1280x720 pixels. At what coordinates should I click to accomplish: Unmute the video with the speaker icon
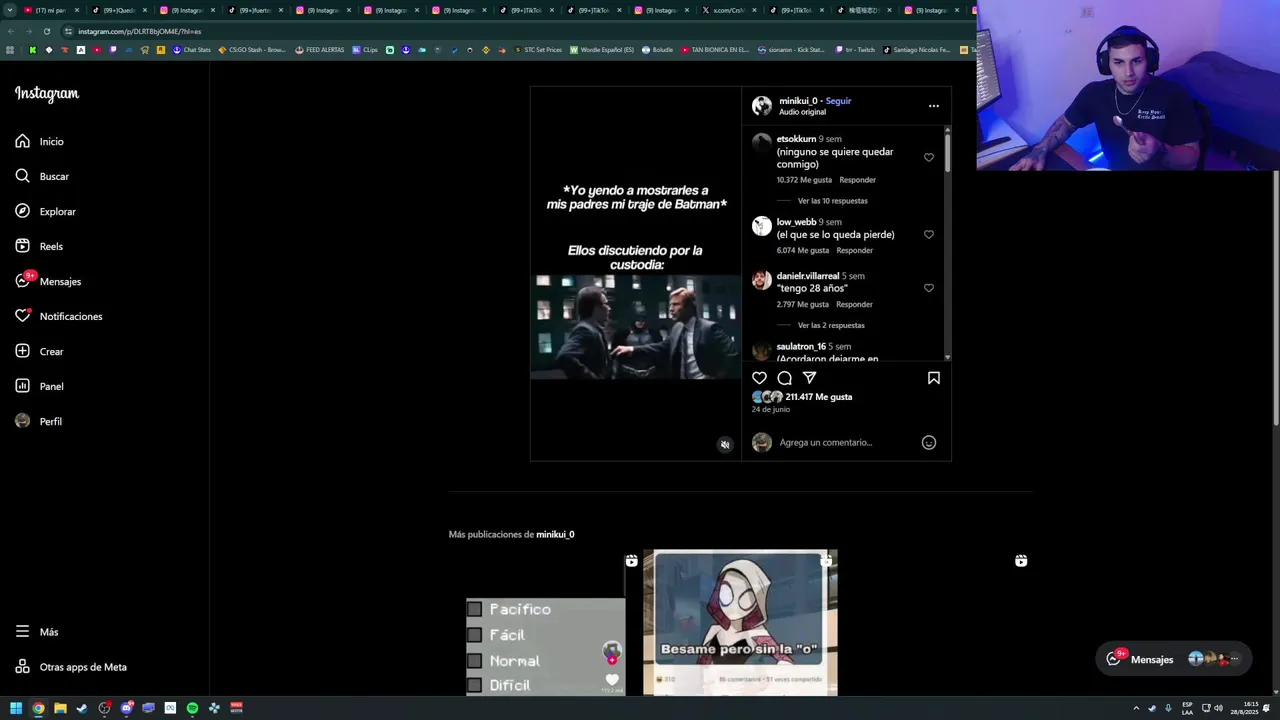point(725,445)
